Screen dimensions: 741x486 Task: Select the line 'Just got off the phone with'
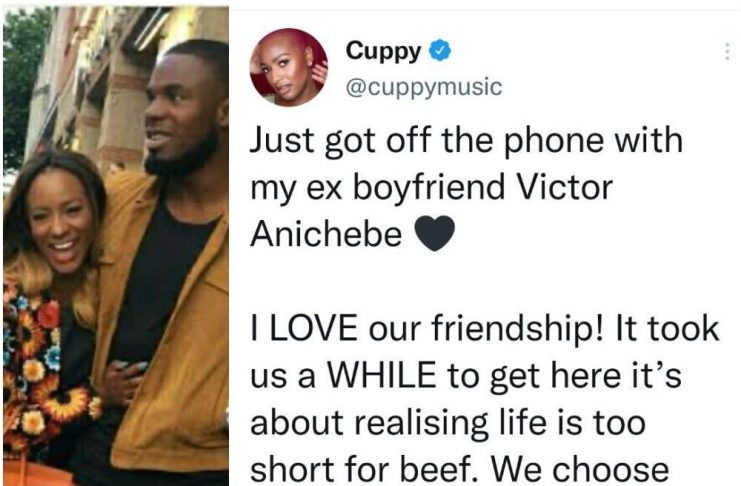pos(466,141)
